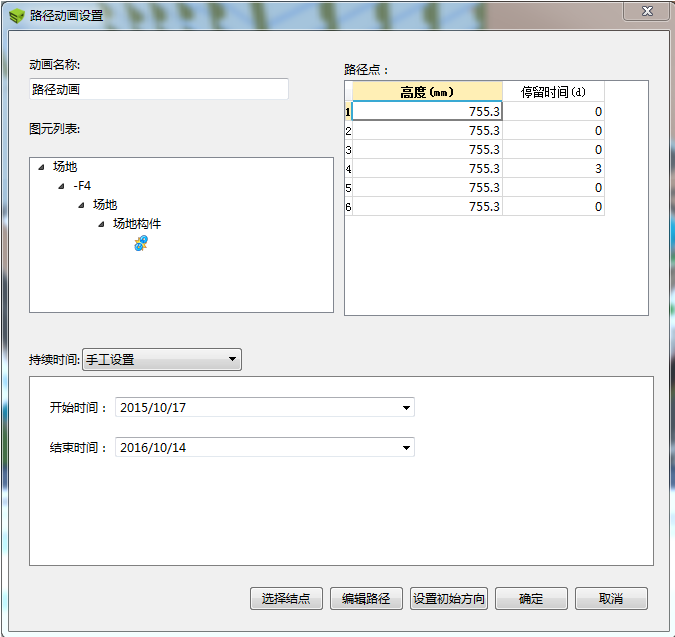
Task: Confirm with the 确定 button
Action: click(x=531, y=598)
